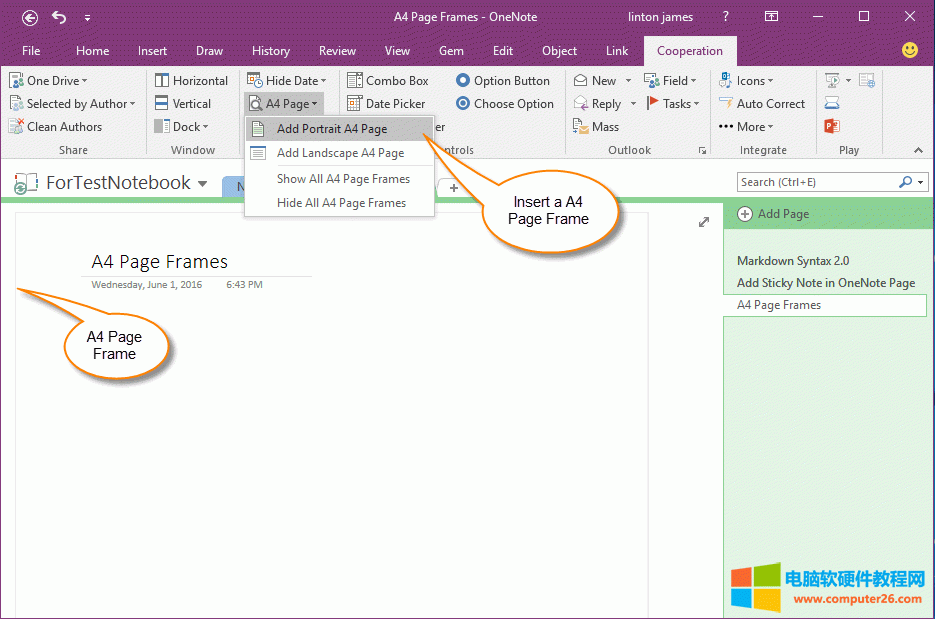The image size is (935, 619).
Task: Click the hourglass icon in the Play group
Action: click(832, 103)
